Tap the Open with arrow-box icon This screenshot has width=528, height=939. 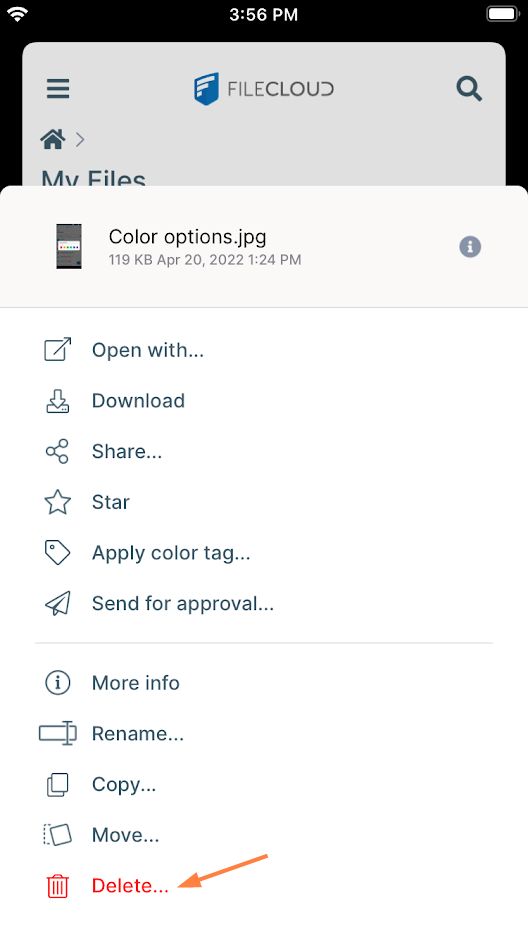click(x=58, y=350)
